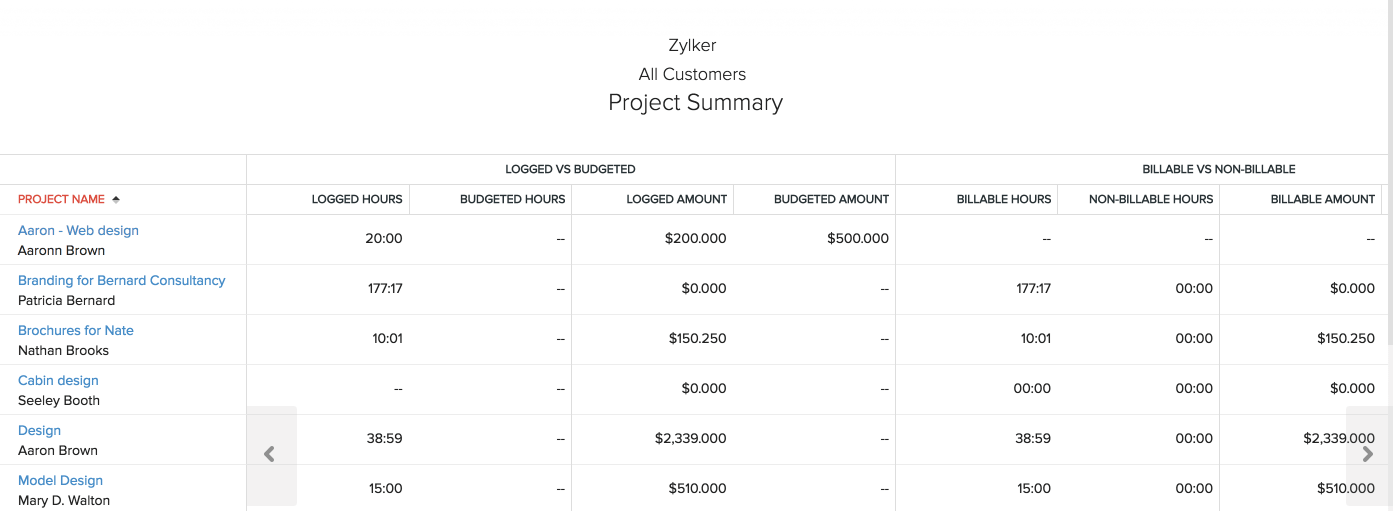The width and height of the screenshot is (1393, 511).
Task: Click the Project Summary report title
Action: [x=695, y=102]
